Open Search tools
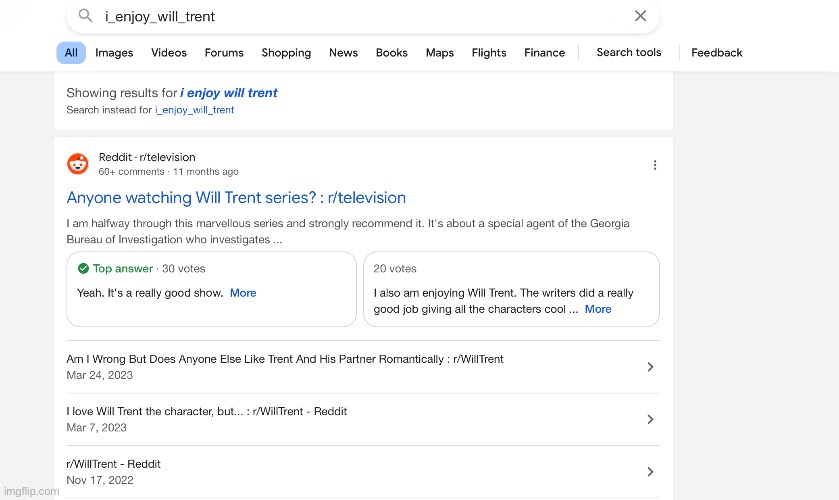839x500 pixels. click(629, 52)
